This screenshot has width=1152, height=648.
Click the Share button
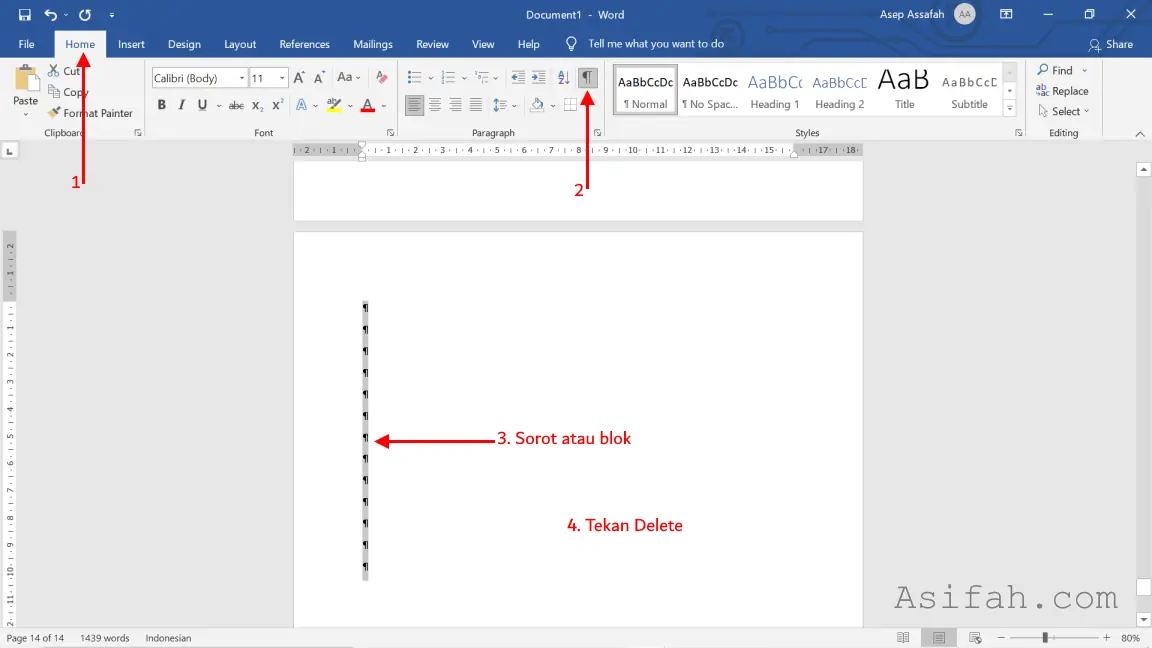tap(1111, 45)
